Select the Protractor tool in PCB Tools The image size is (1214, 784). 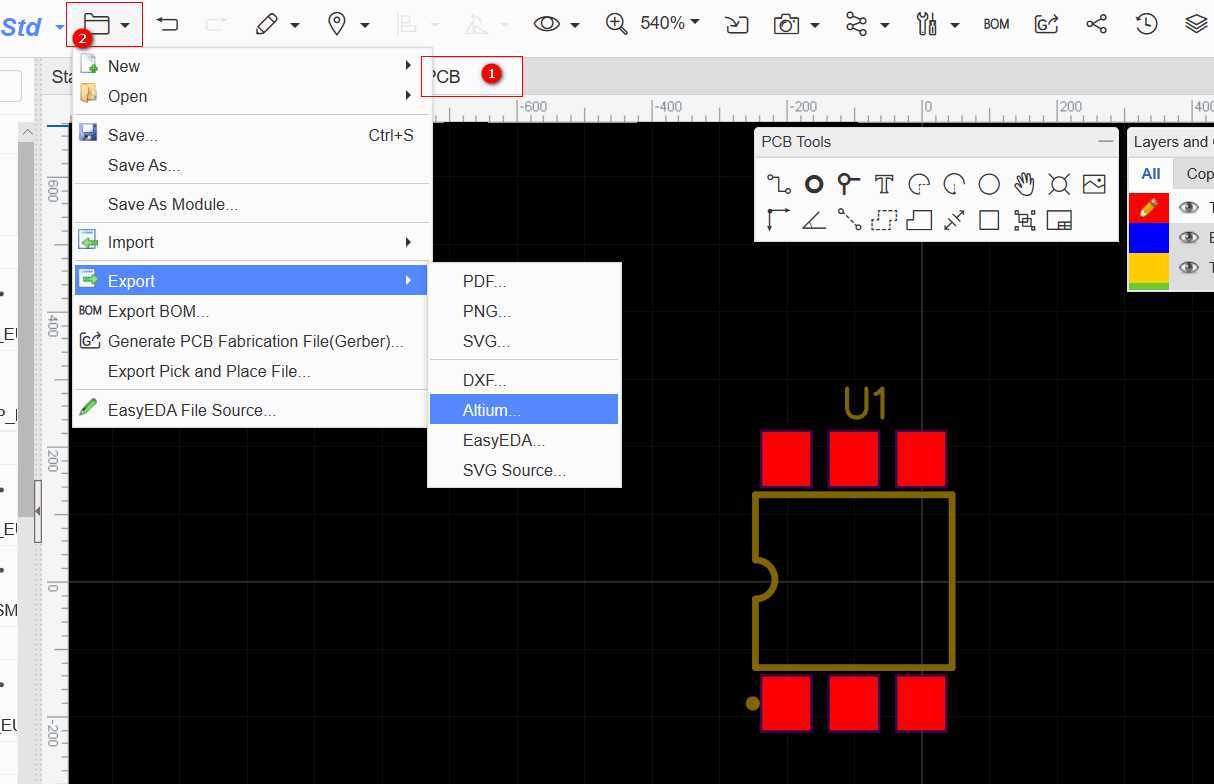[814, 220]
